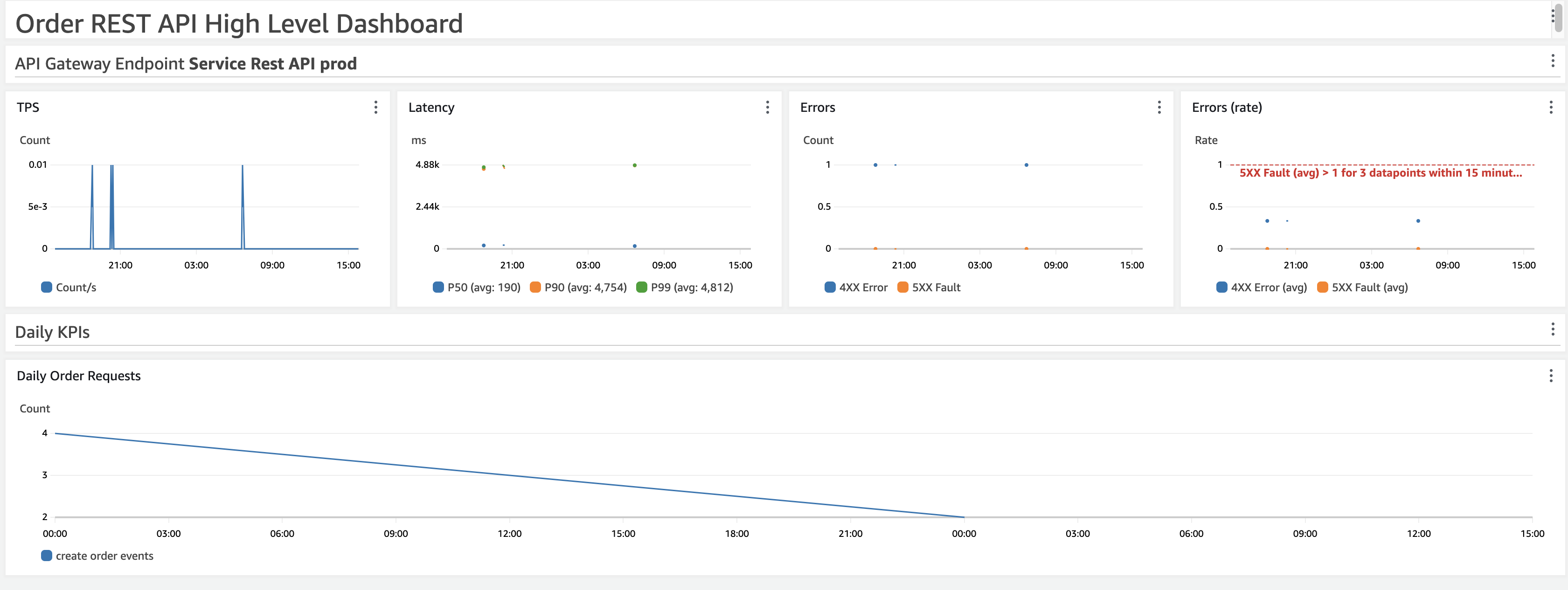Open the TPS widget options menu

(x=375, y=107)
